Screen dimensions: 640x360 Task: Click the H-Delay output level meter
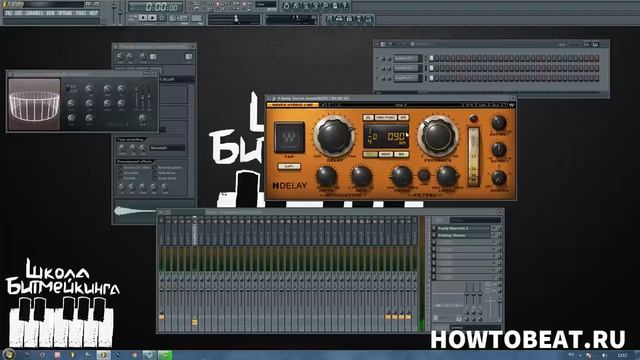pyautogui.click(x=473, y=157)
